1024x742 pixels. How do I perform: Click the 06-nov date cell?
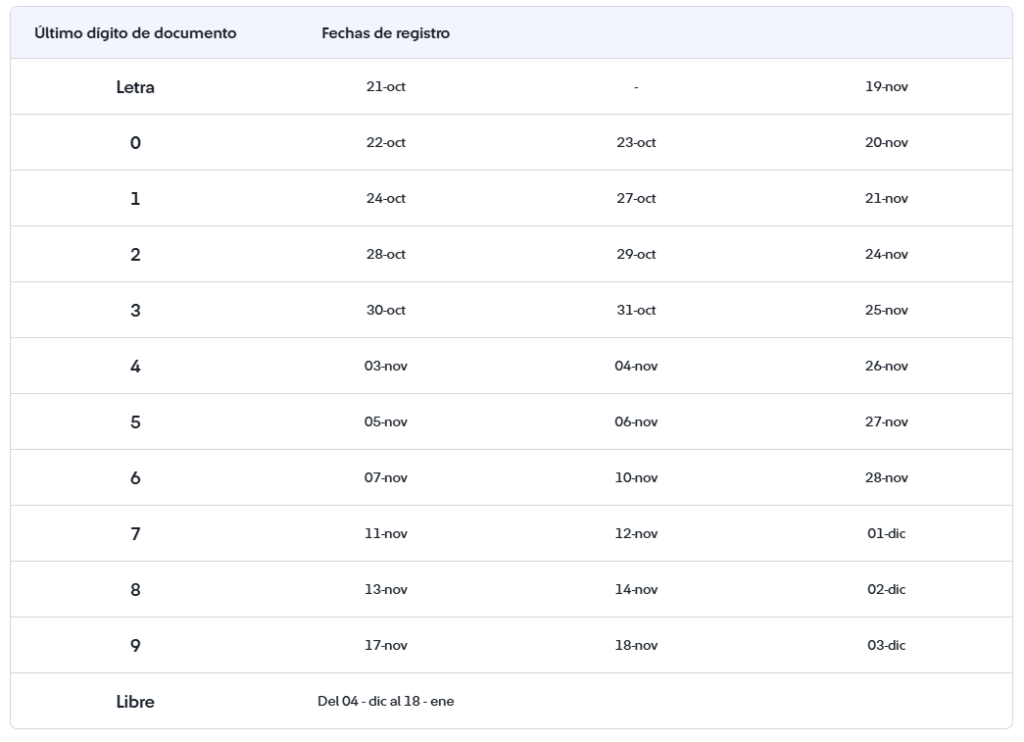point(636,423)
